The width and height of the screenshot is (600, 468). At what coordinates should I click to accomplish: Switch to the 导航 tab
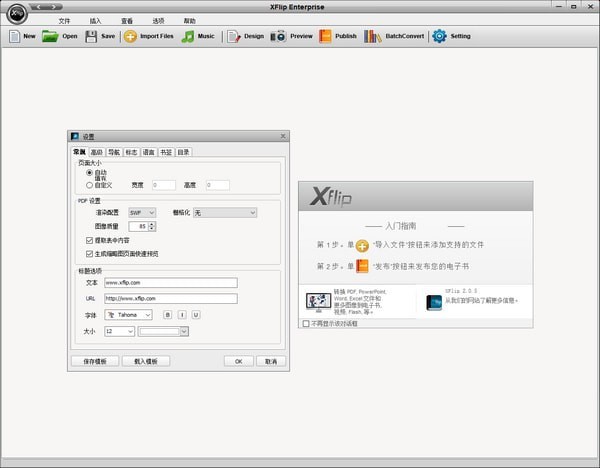[x=114, y=152]
